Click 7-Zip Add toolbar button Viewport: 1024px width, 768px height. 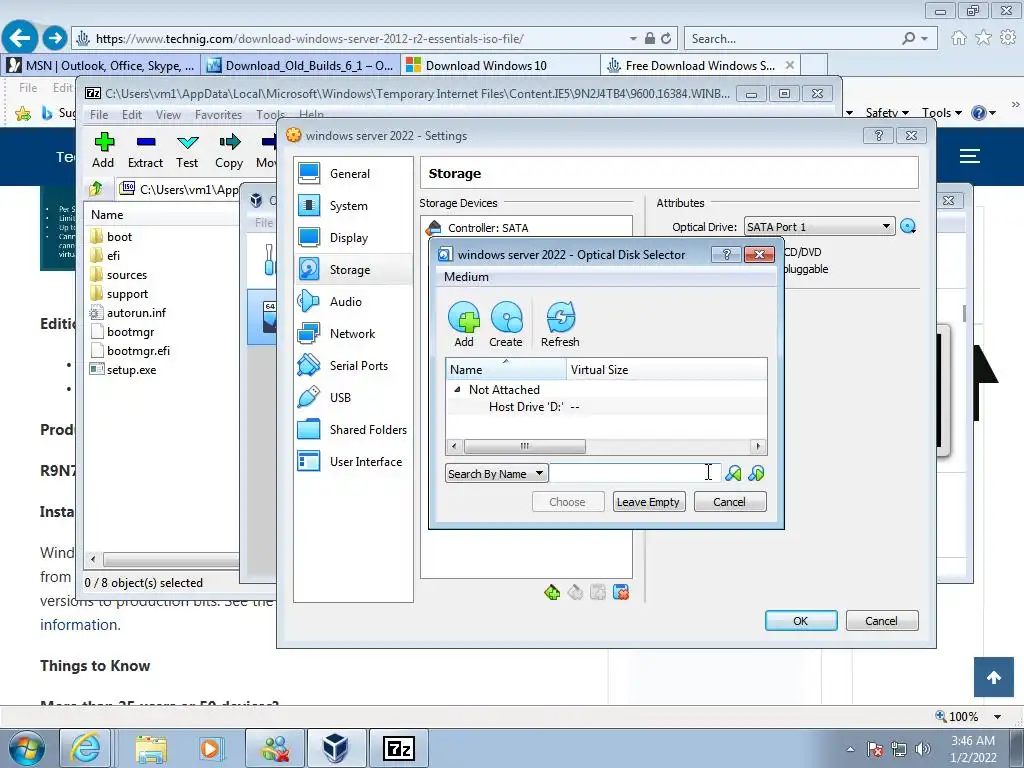(x=103, y=150)
